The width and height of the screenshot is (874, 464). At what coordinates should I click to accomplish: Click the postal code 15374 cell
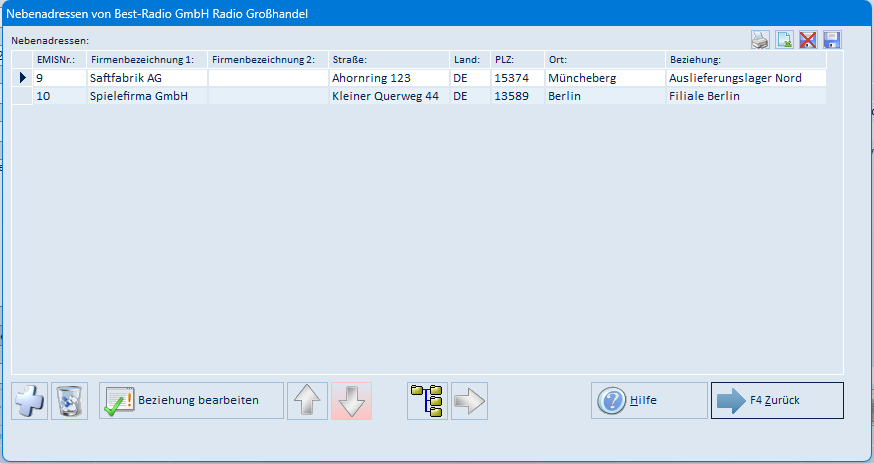[517, 78]
